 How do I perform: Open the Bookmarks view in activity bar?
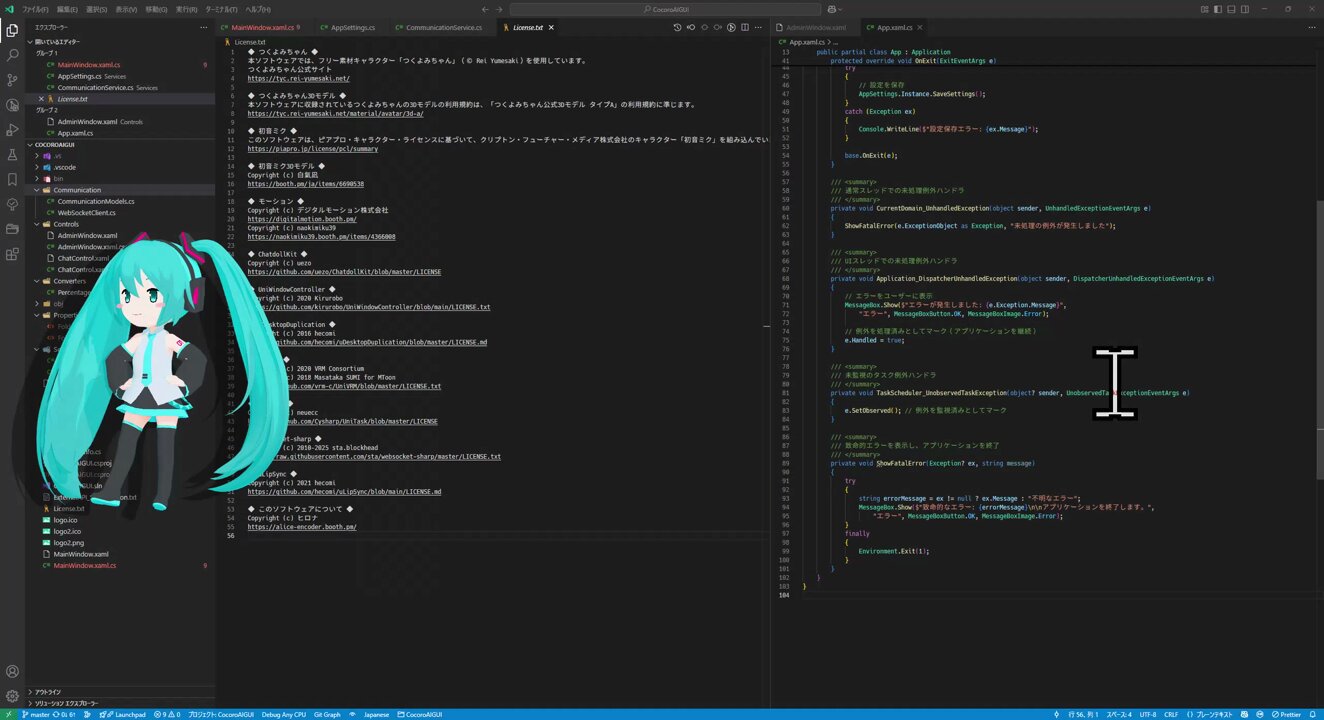click(12, 180)
